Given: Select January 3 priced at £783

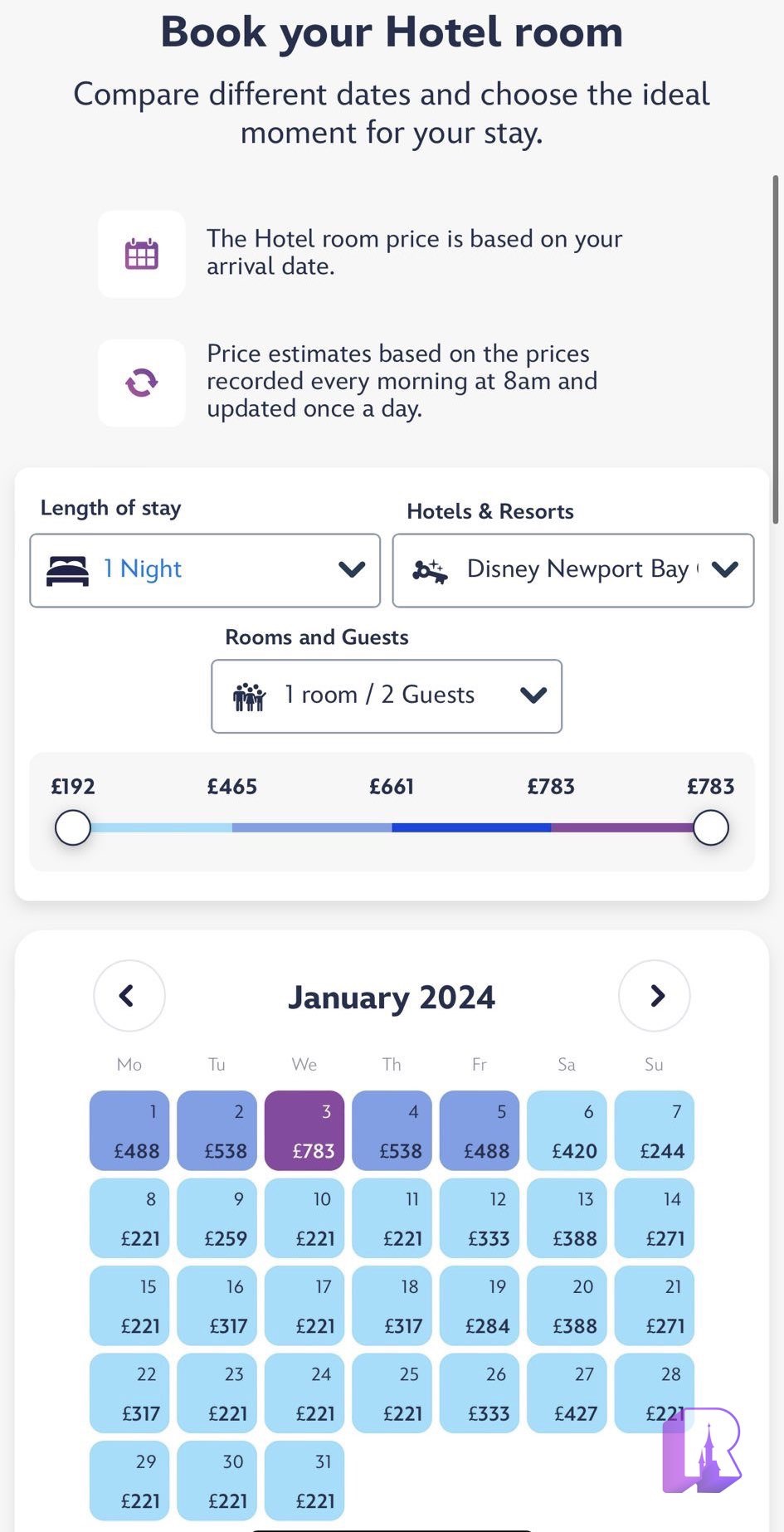Looking at the screenshot, I should click(304, 1130).
